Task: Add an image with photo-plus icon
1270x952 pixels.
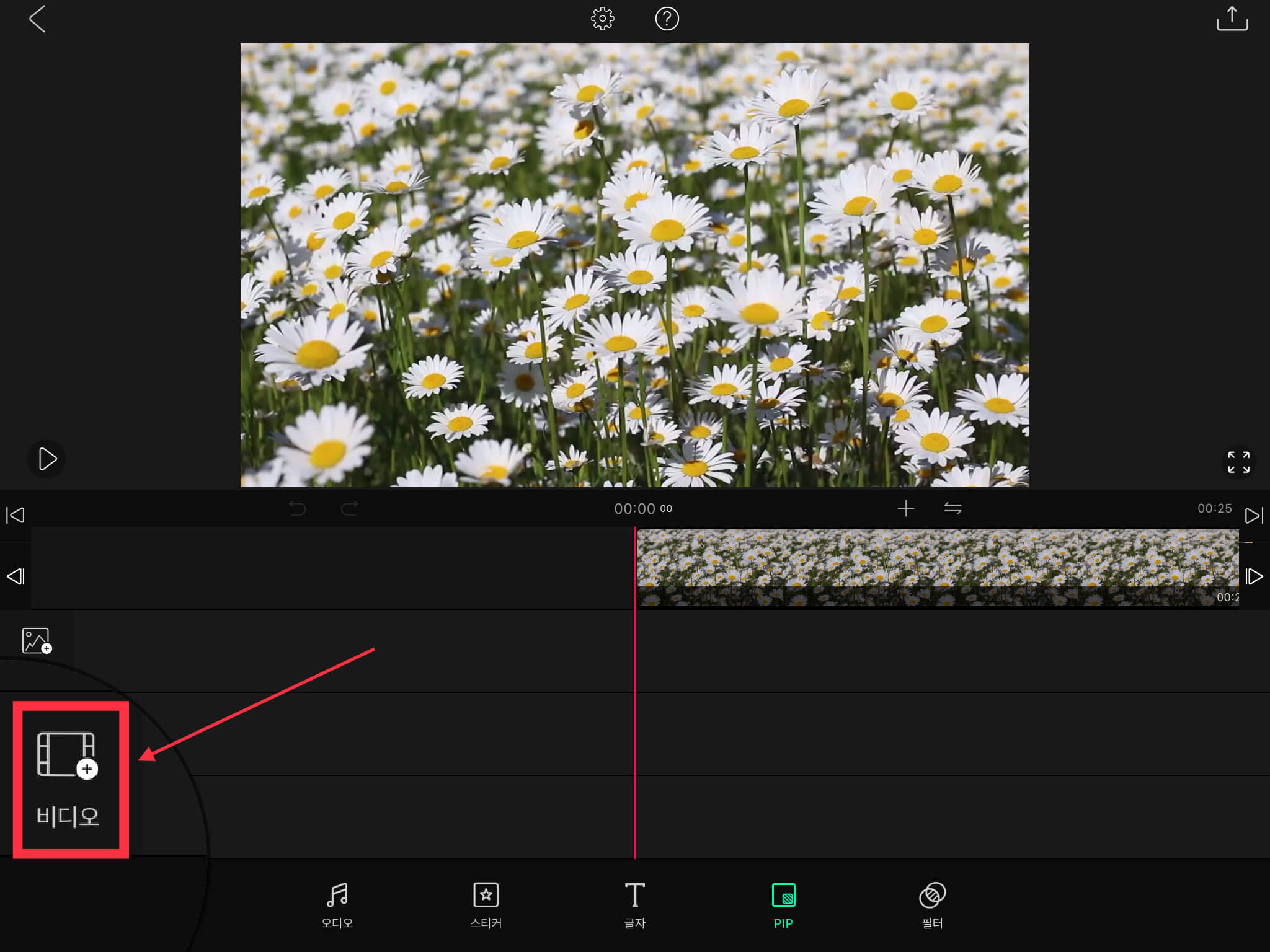Action: (37, 641)
